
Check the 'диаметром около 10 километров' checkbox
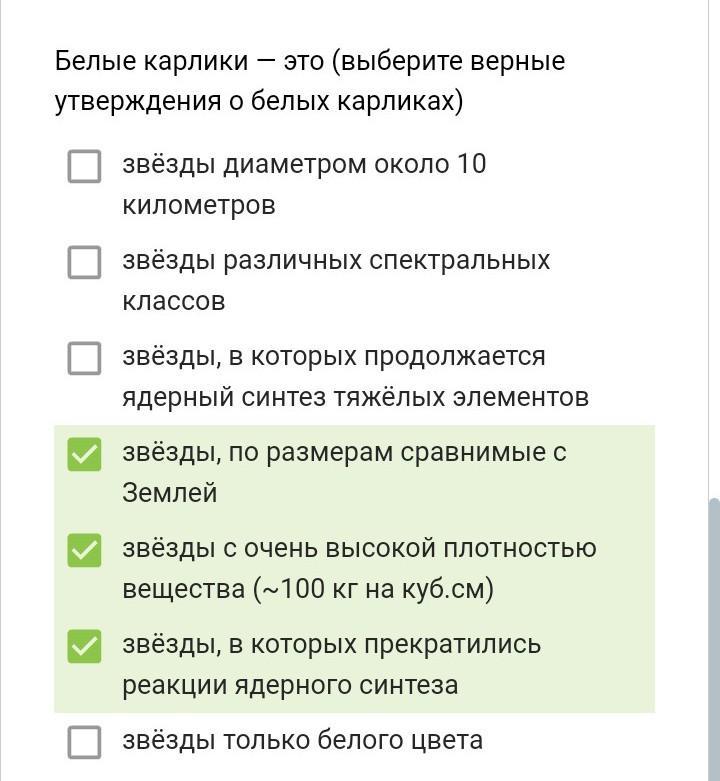tap(85, 166)
